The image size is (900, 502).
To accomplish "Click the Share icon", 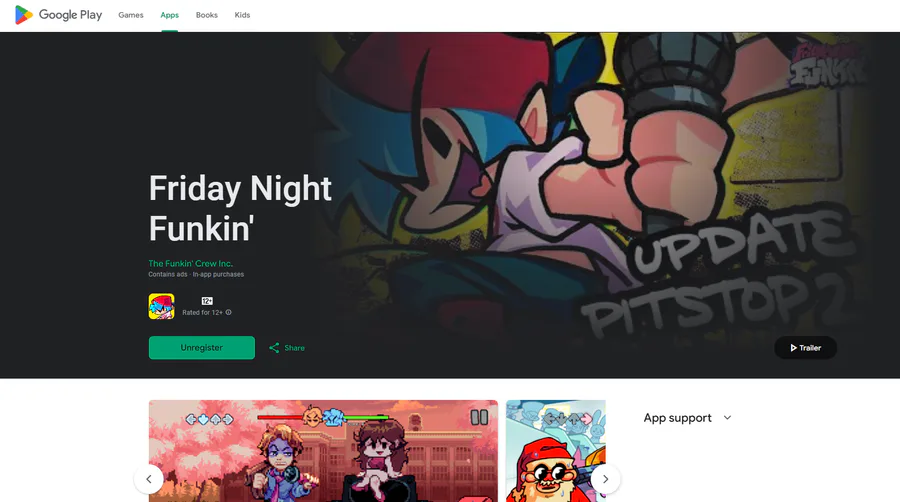I will 274,348.
